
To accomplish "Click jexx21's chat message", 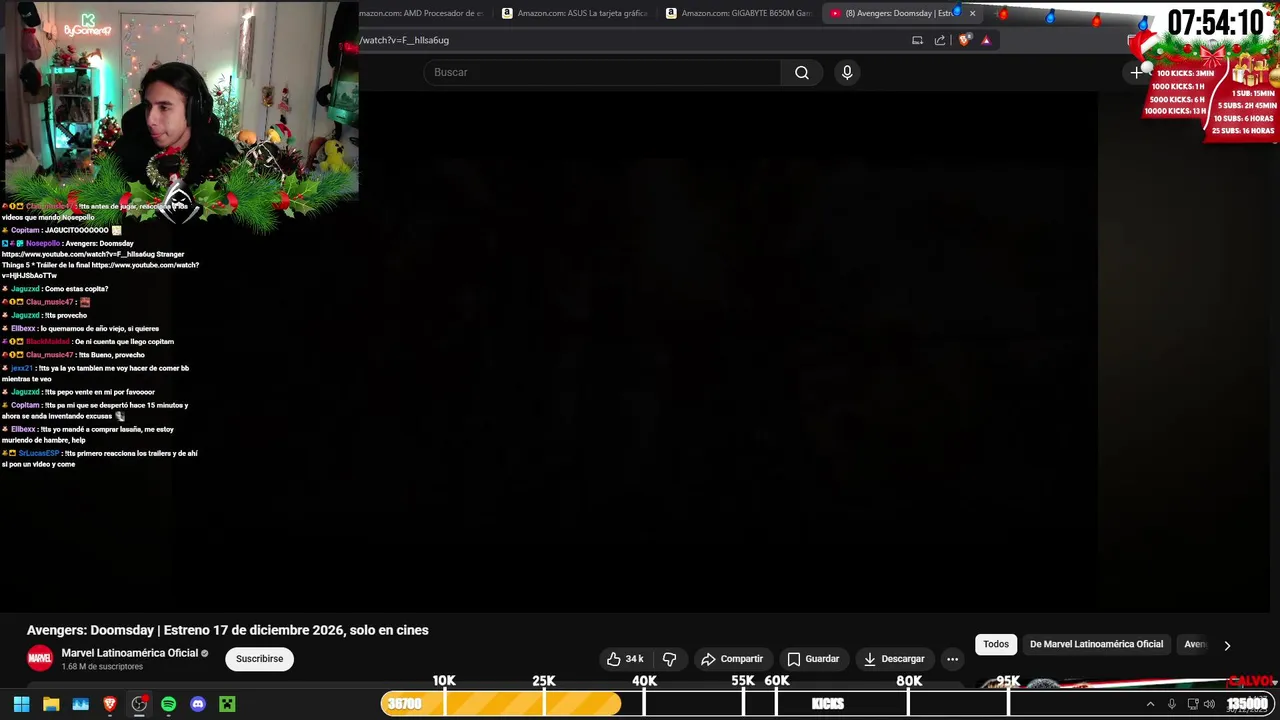I will click(x=96, y=373).
